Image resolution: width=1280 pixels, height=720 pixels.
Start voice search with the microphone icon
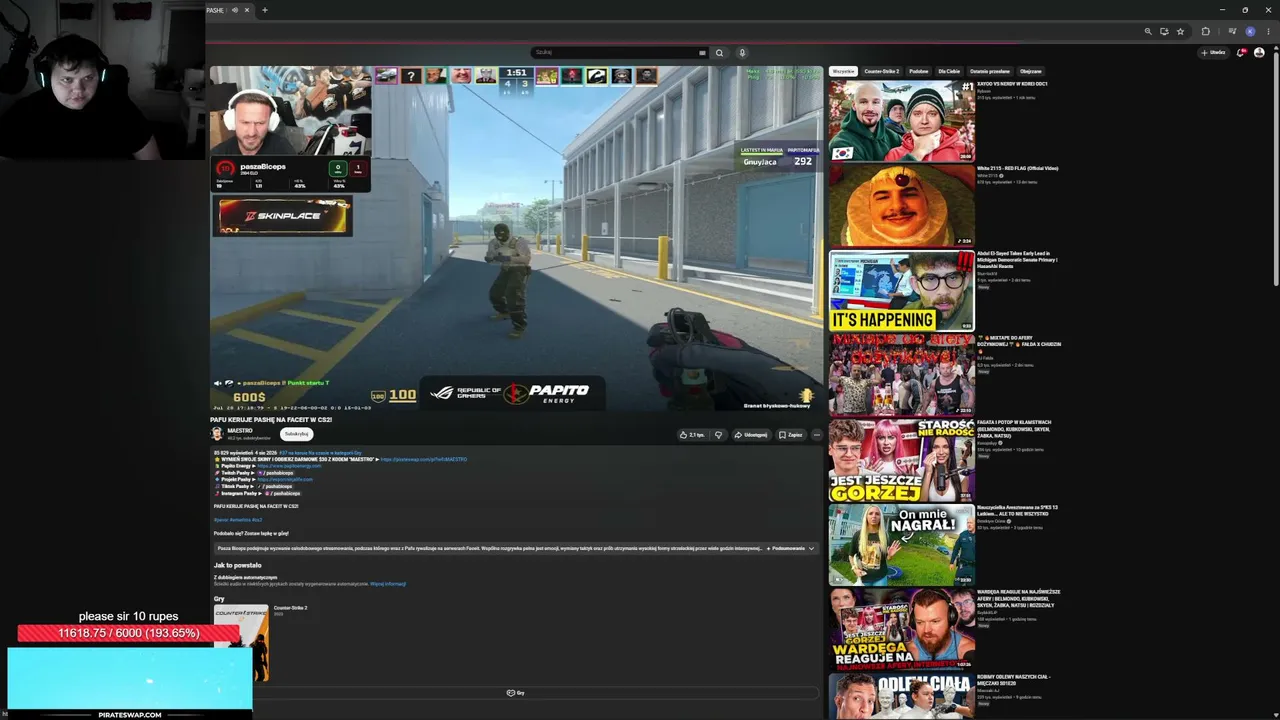coord(742,53)
